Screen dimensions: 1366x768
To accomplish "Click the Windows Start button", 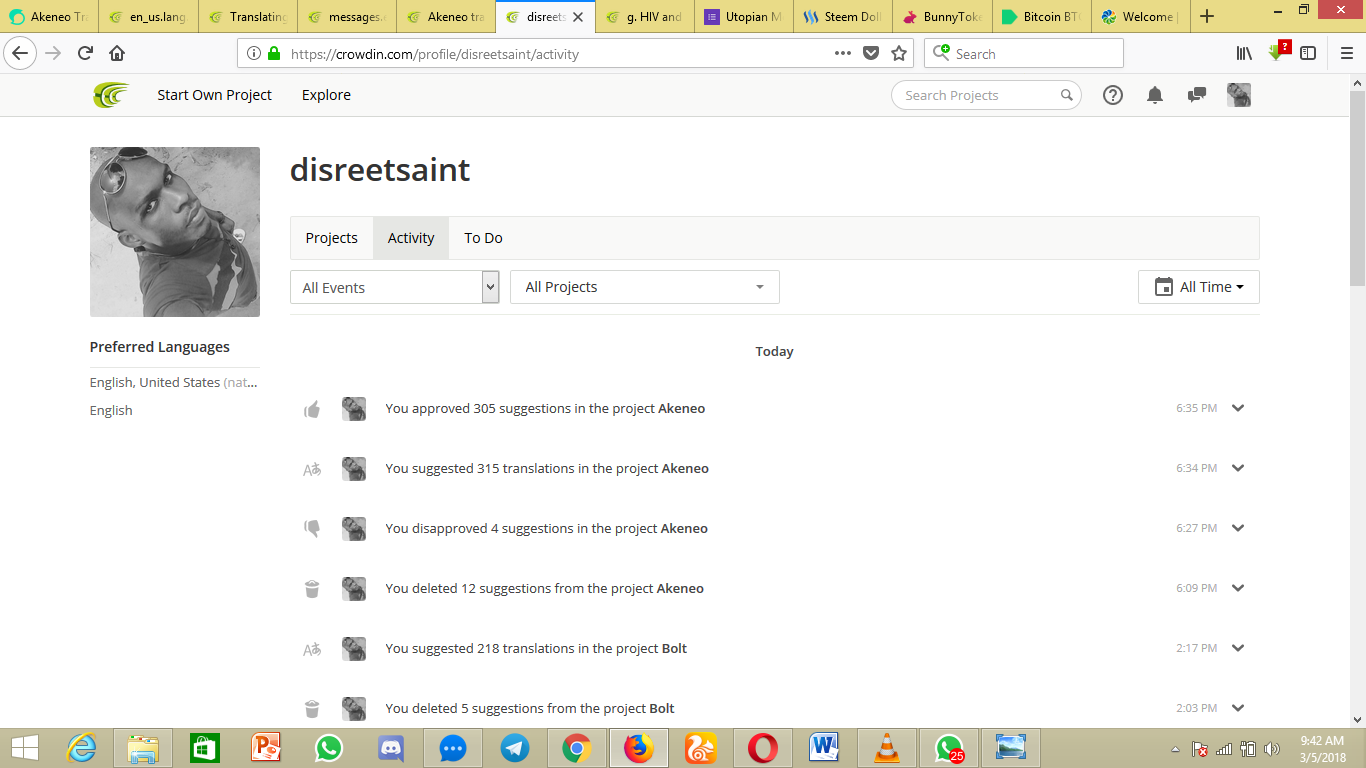I will click(25, 748).
